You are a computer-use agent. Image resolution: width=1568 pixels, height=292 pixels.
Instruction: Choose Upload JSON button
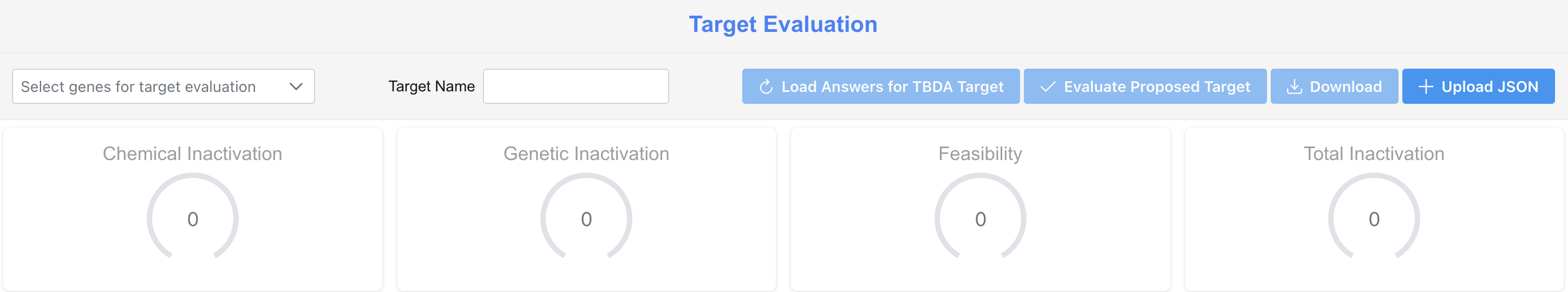click(x=1478, y=87)
